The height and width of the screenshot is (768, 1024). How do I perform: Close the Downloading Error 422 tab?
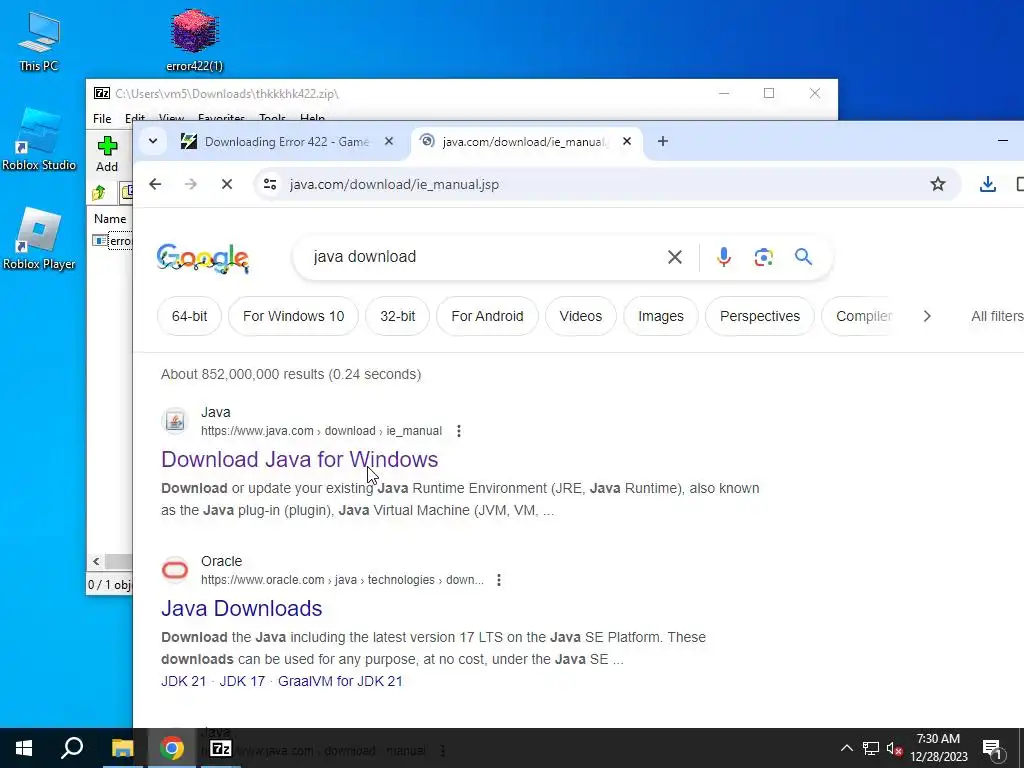coord(389,141)
